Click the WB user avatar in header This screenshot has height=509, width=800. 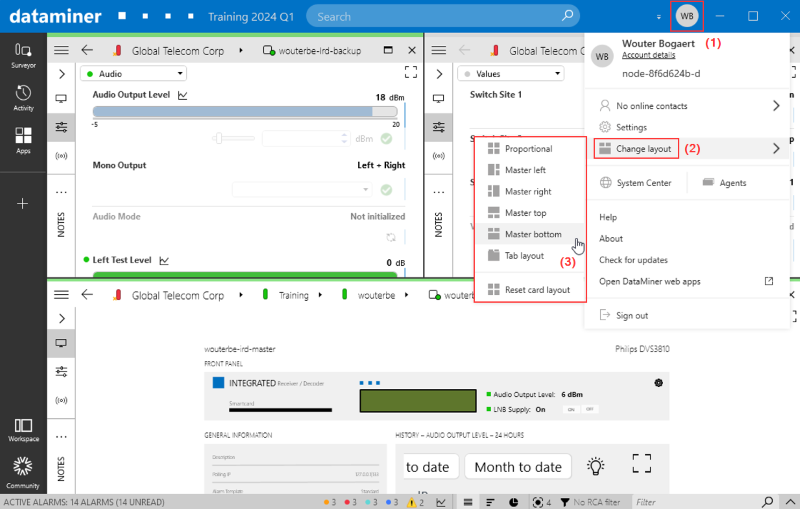tap(687, 16)
